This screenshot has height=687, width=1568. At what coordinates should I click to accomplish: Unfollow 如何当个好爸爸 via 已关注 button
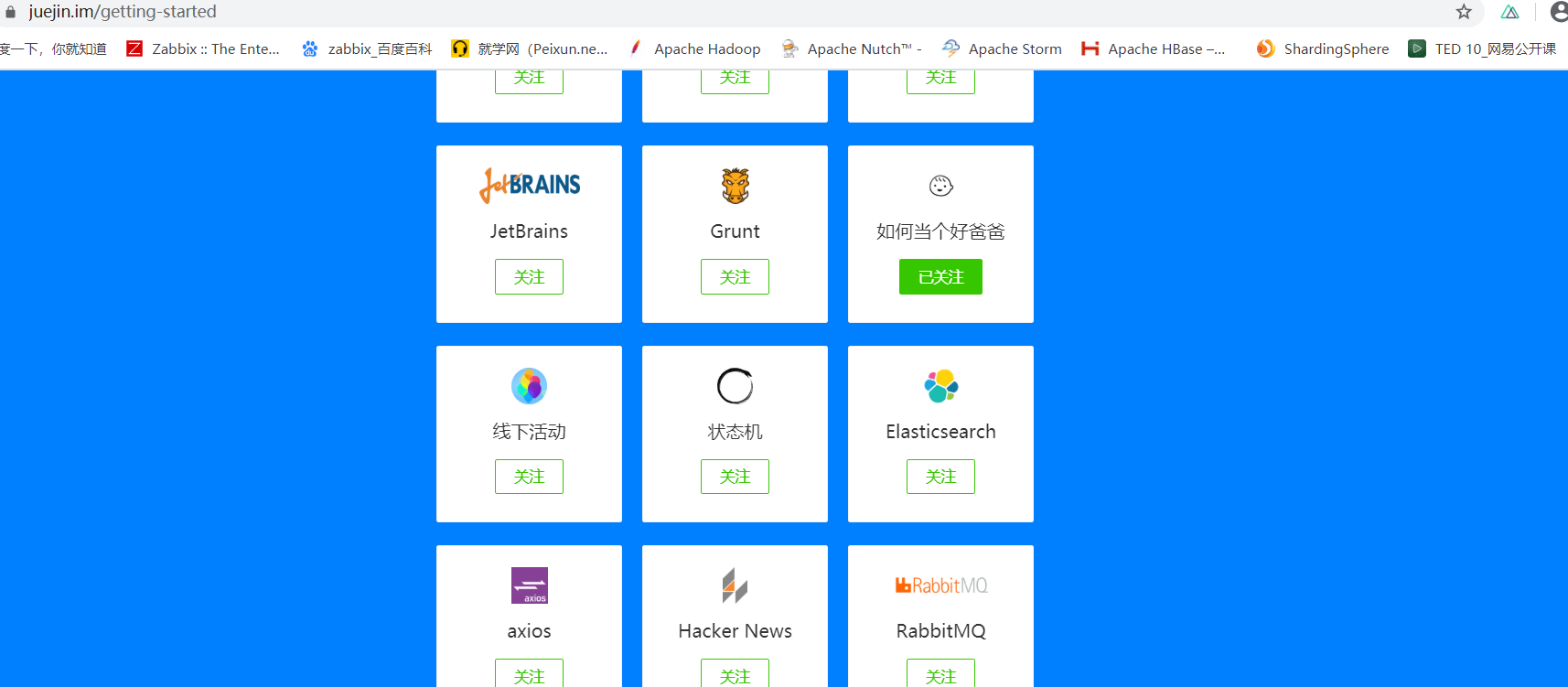point(940,276)
